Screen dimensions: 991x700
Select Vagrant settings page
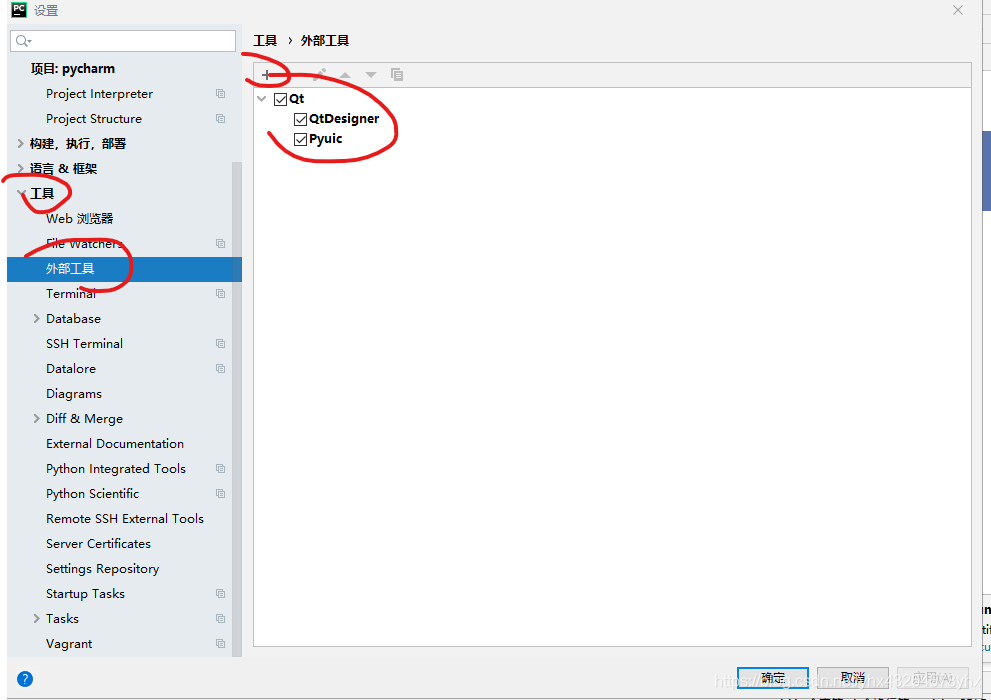pos(69,644)
